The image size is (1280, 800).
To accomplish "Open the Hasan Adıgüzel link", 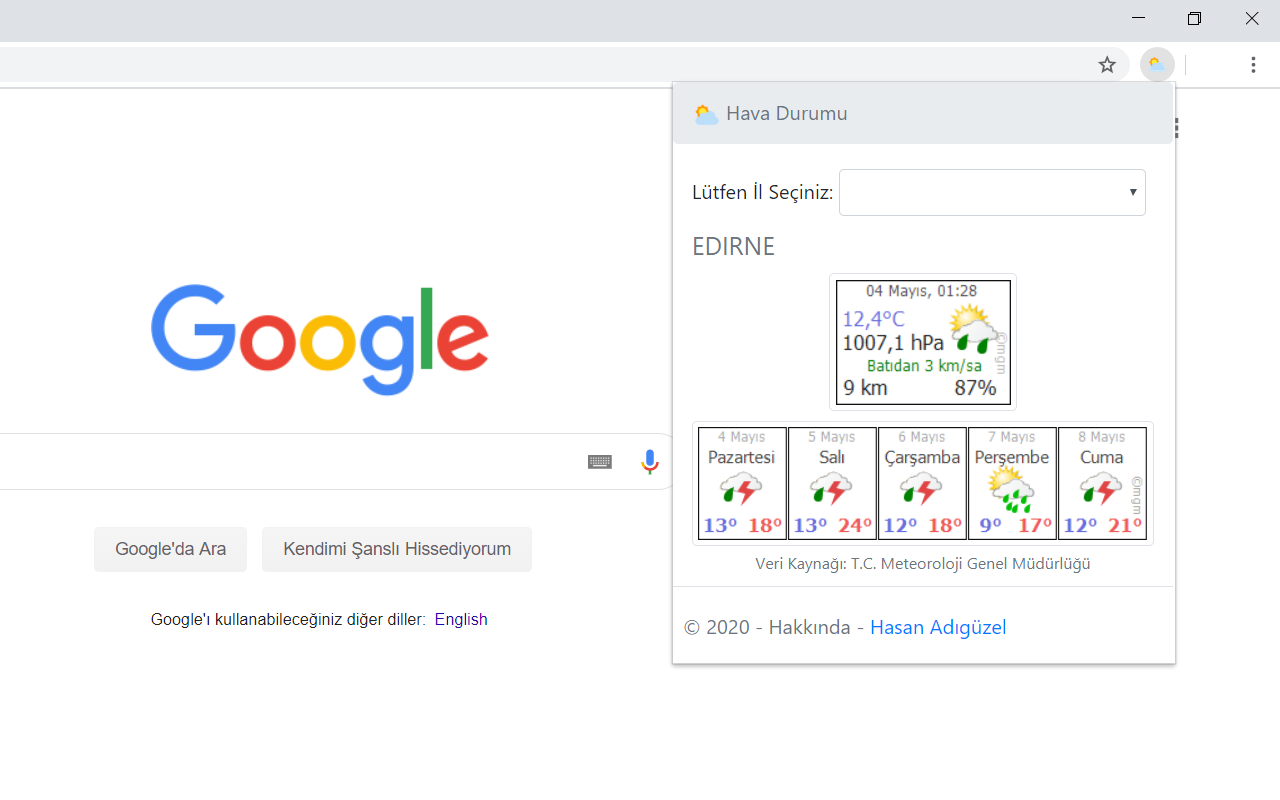I will pos(938,627).
